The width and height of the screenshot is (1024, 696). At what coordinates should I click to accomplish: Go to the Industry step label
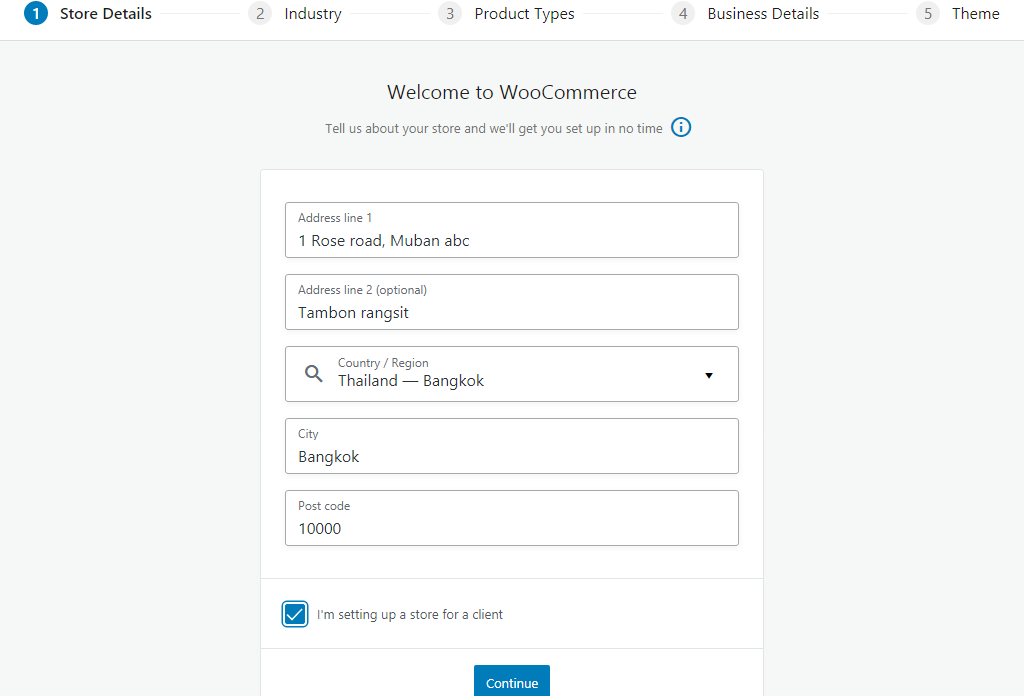[x=312, y=14]
